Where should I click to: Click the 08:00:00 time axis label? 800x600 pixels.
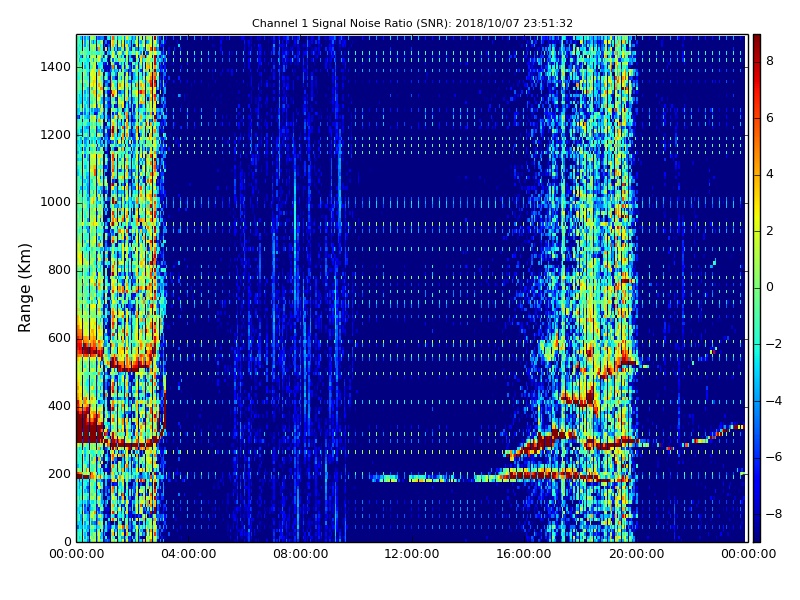coord(301,554)
